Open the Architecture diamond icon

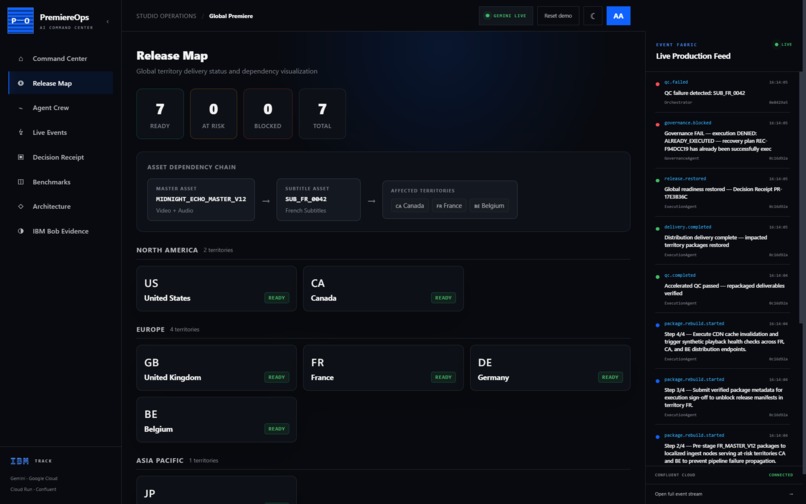tap(21, 207)
